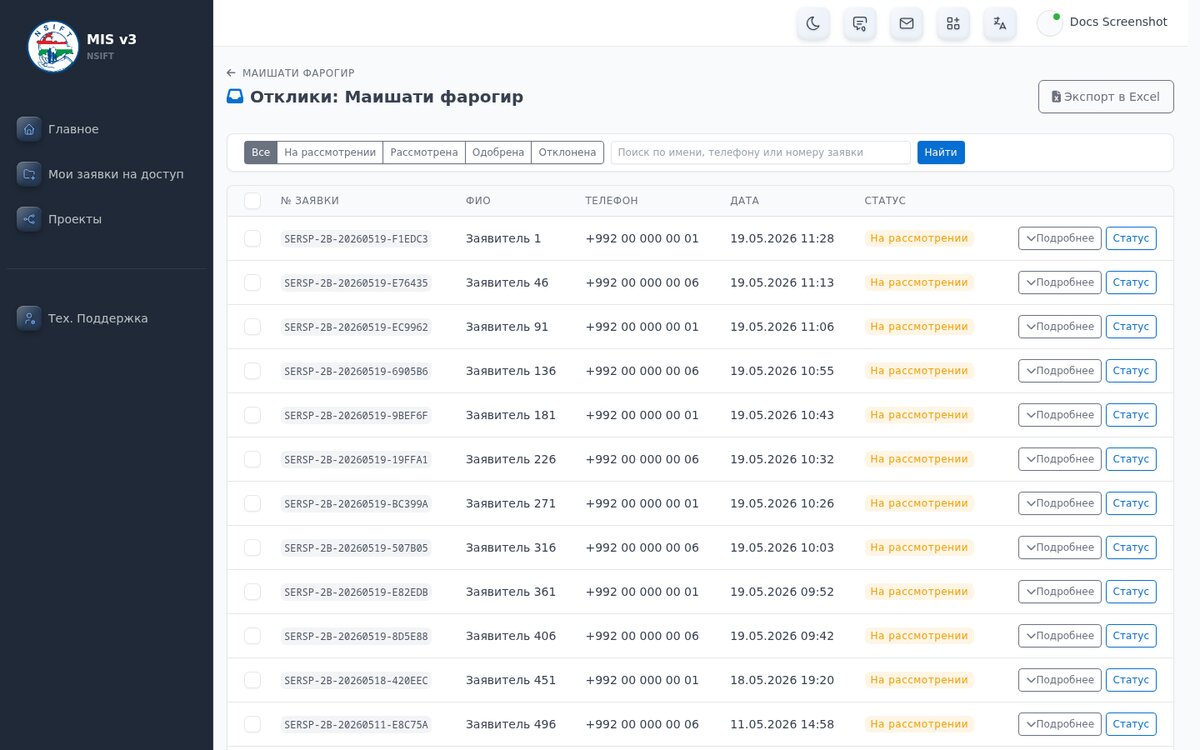This screenshot has height=750, width=1200.
Task: Click application number SERSP-2B-20260519-EC9962
Action: click(x=356, y=327)
